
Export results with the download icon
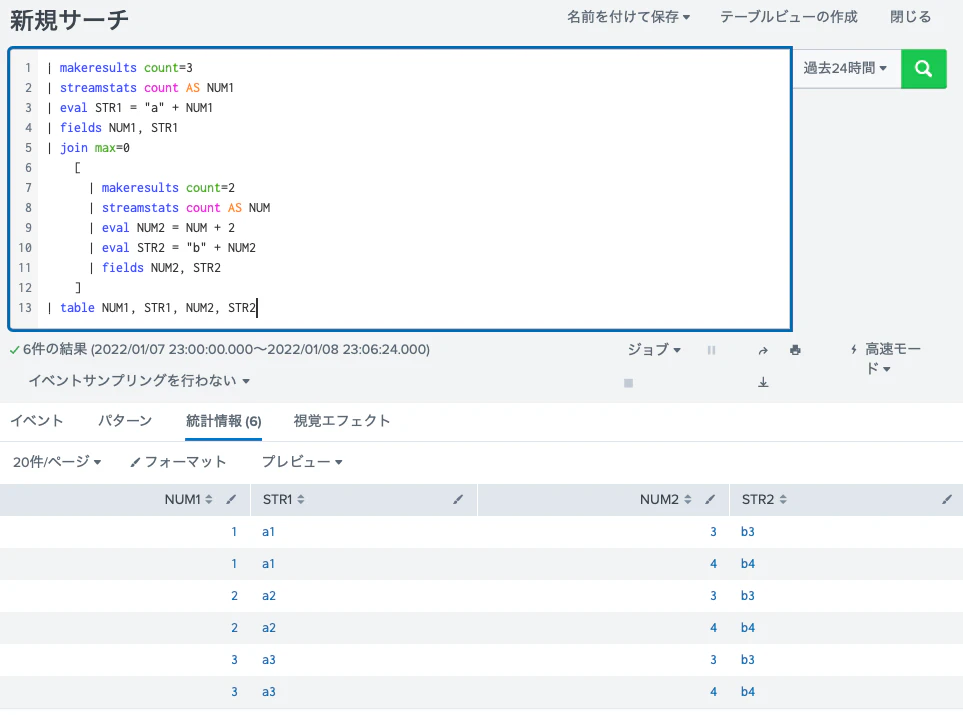(763, 383)
